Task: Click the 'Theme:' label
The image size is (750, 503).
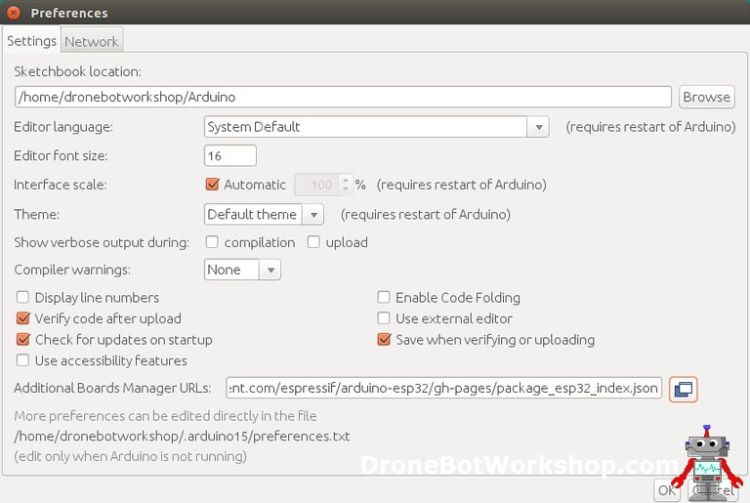Action: [x=37, y=214]
